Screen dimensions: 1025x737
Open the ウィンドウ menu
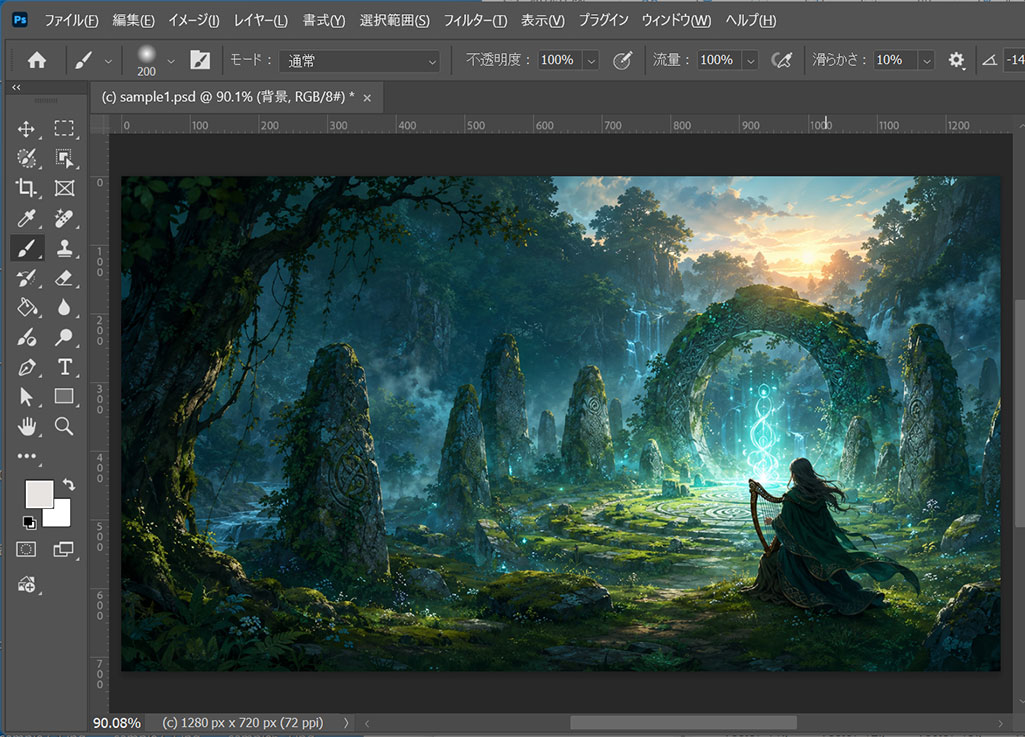click(676, 20)
